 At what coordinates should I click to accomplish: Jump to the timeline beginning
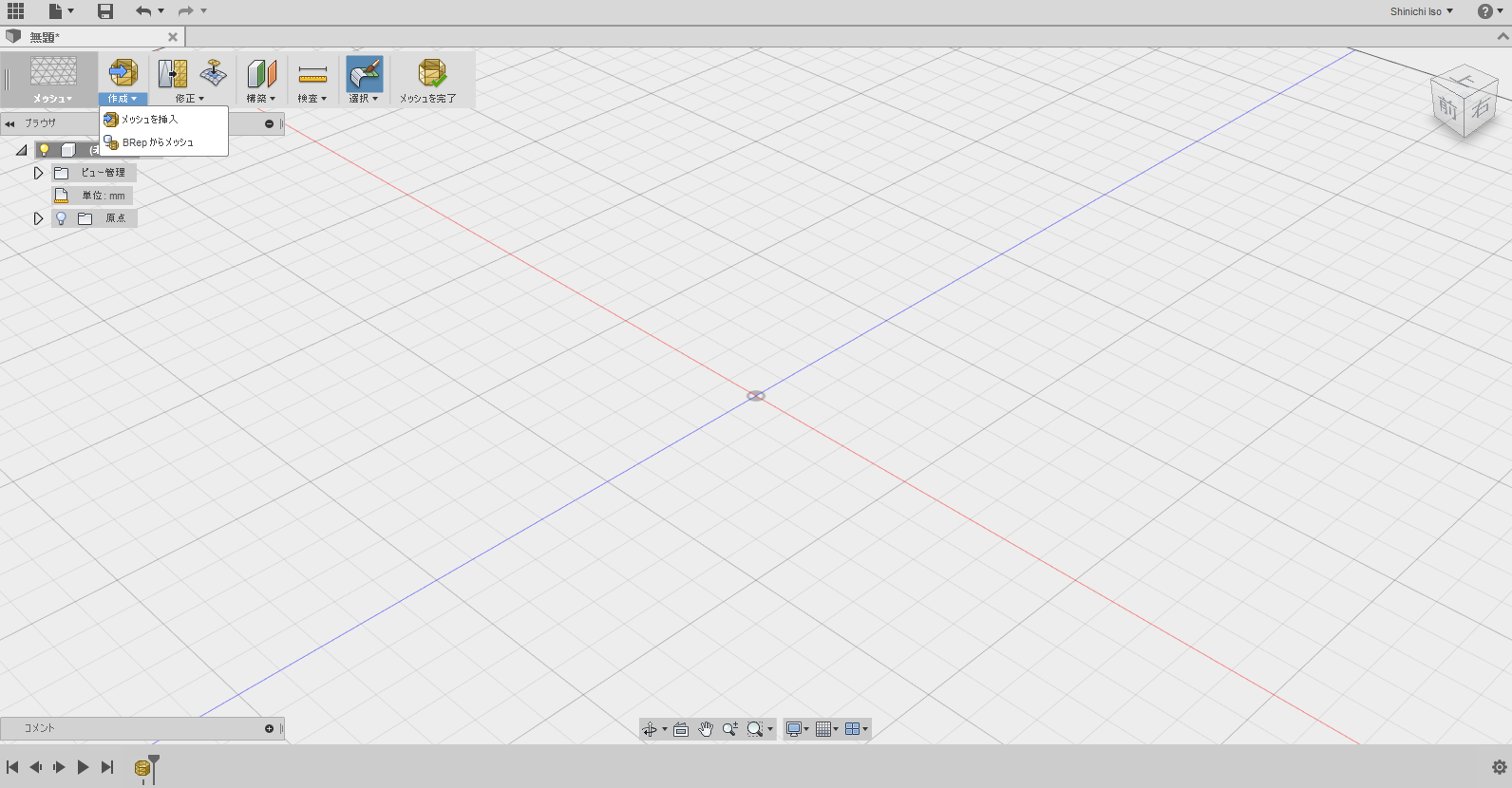point(12,767)
